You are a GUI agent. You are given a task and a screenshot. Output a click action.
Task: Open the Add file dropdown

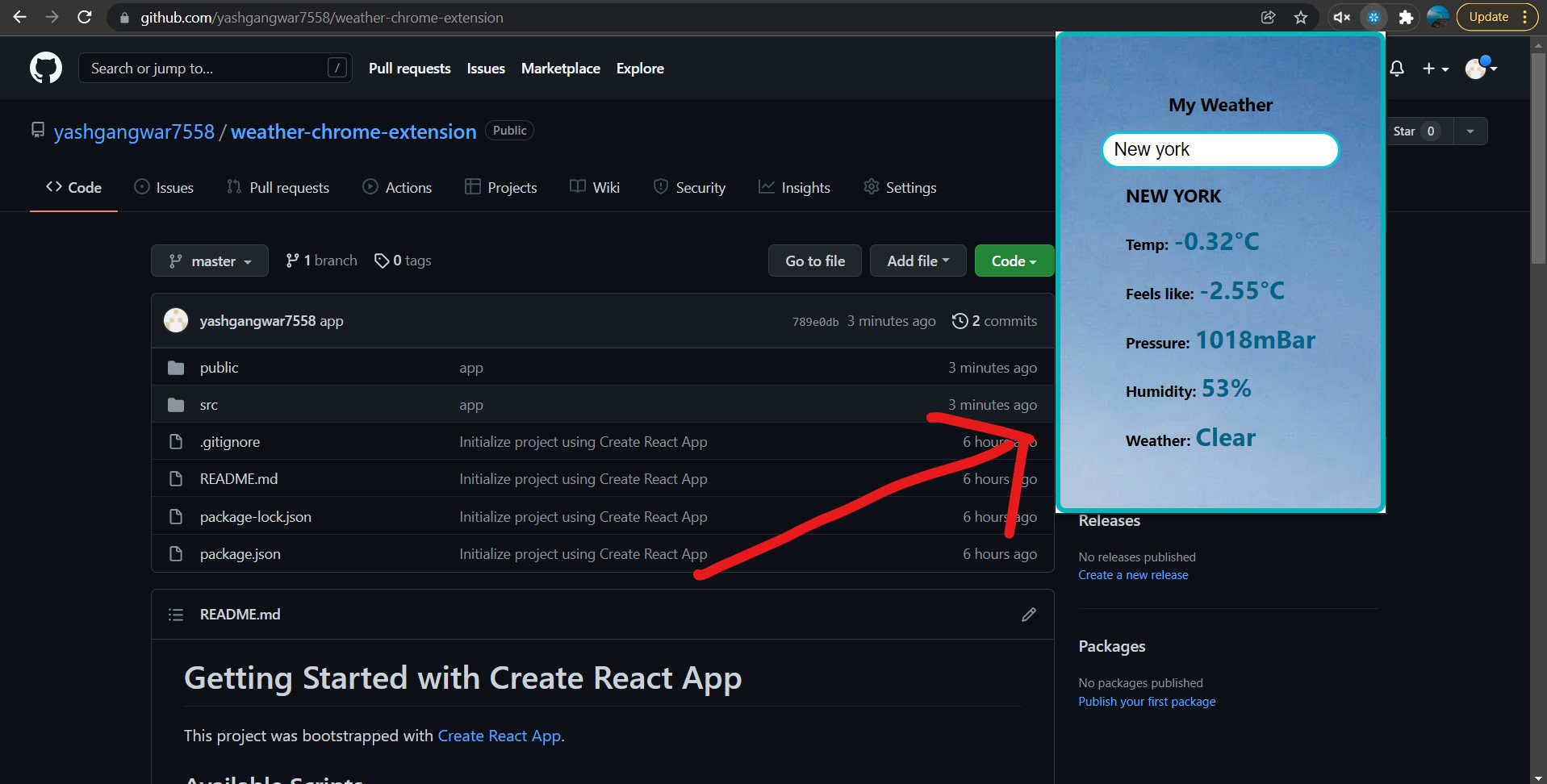click(918, 261)
